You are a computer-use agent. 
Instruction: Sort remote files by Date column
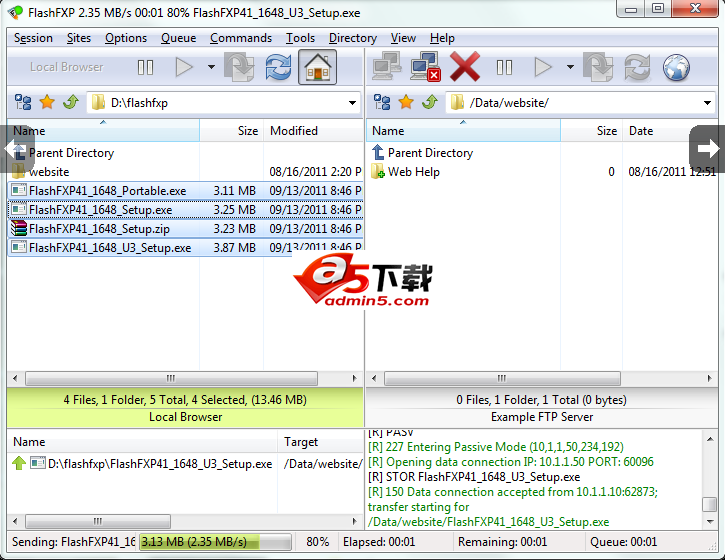[x=670, y=131]
